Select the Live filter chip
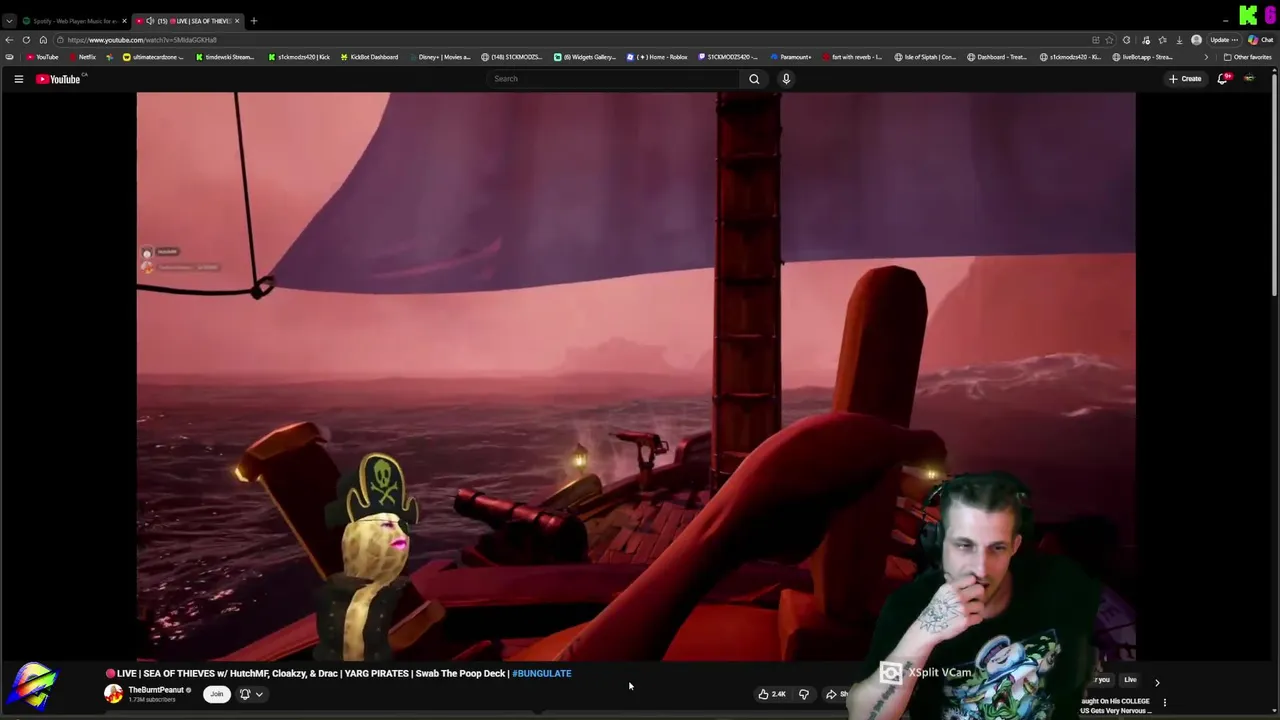1280x720 pixels. tap(1130, 680)
